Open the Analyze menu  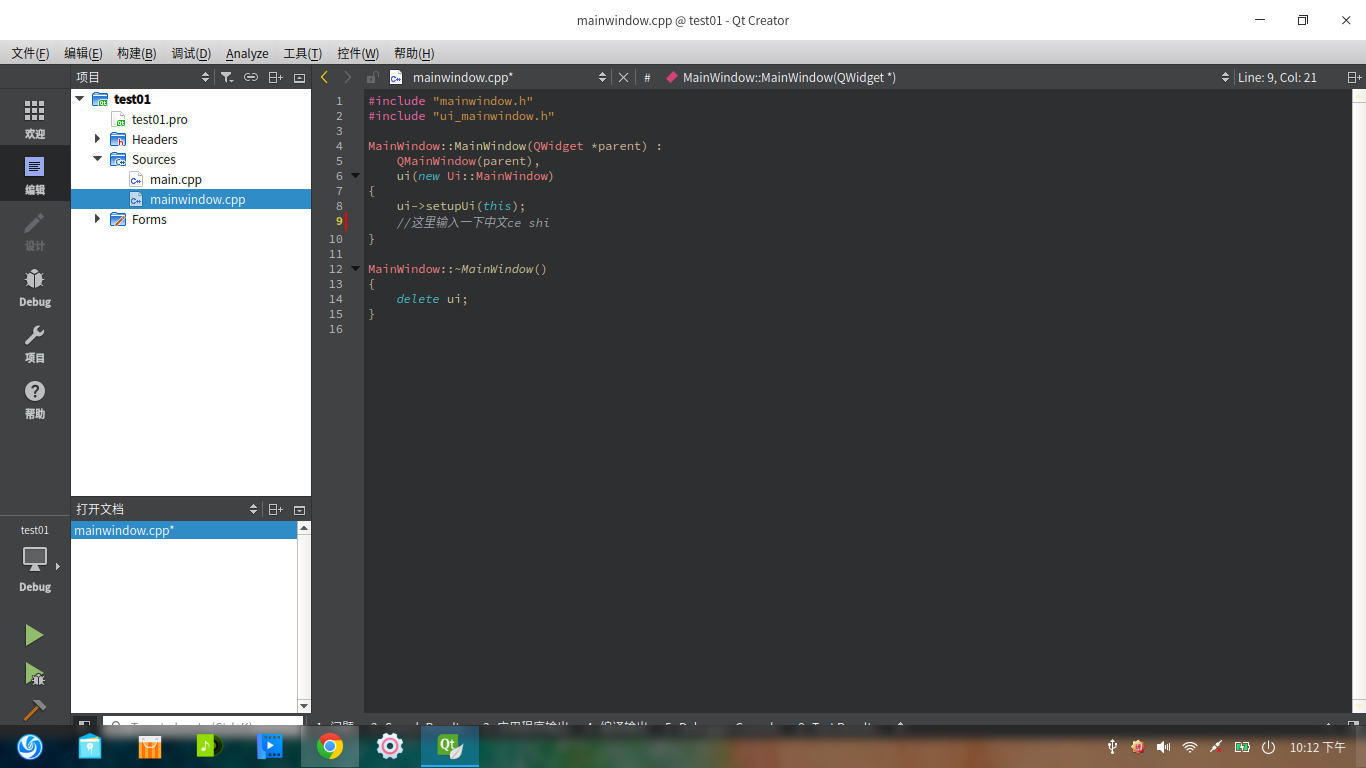tap(247, 53)
